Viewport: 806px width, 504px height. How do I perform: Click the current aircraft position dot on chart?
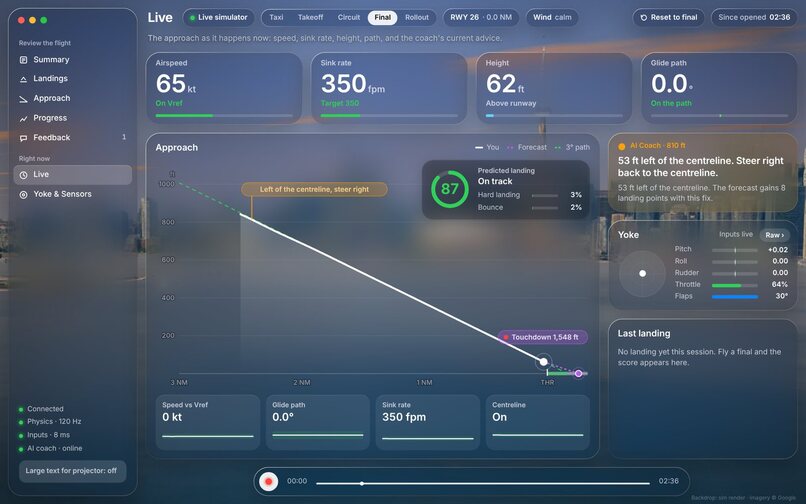543,362
